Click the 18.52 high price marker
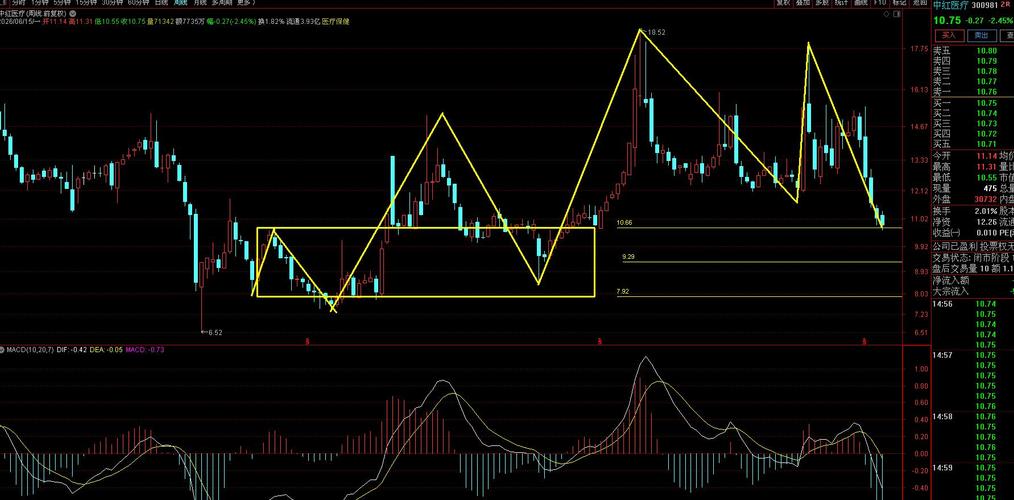 pos(656,32)
